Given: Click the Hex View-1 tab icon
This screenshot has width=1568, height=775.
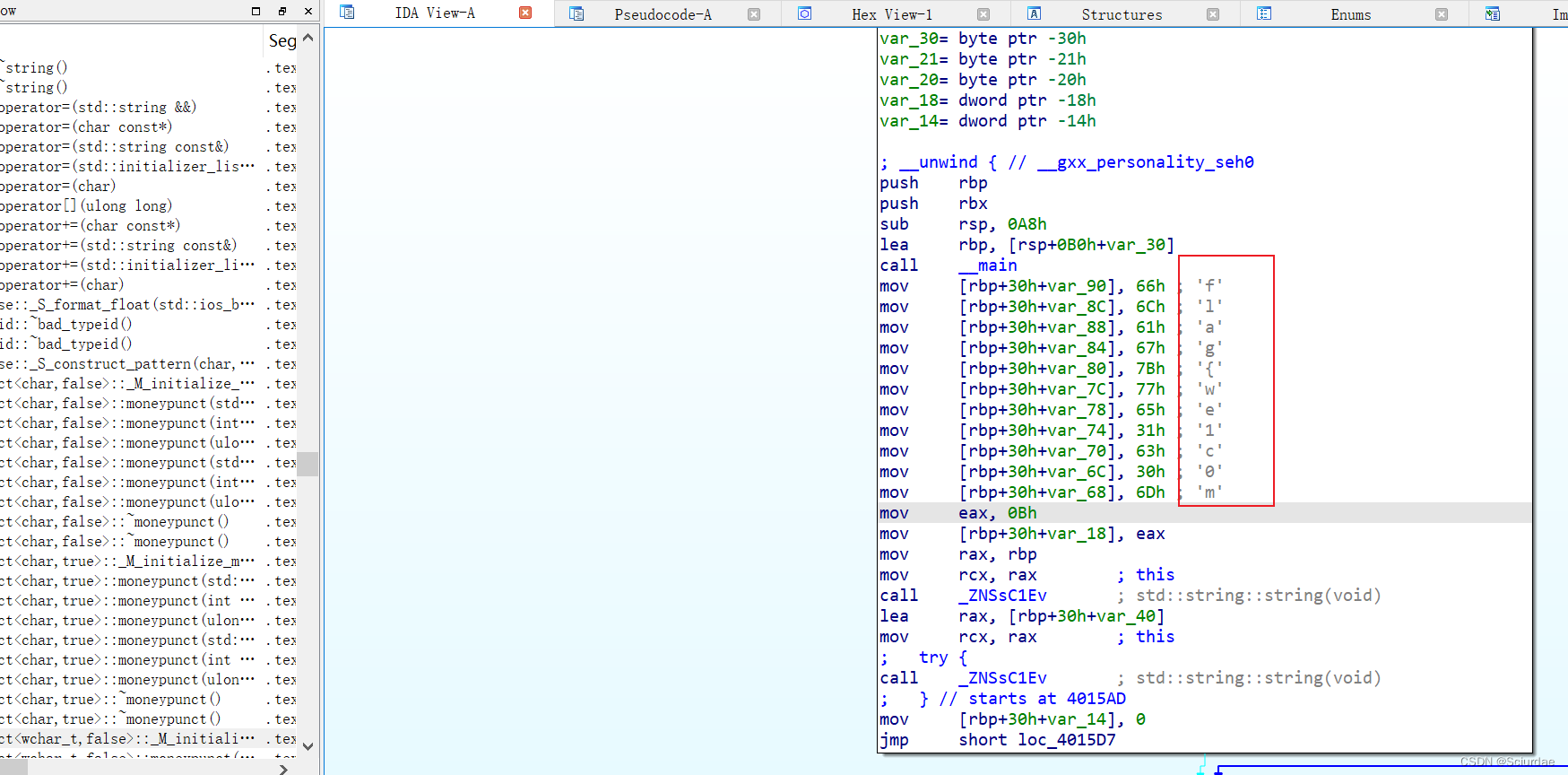Looking at the screenshot, I should pos(805,13).
